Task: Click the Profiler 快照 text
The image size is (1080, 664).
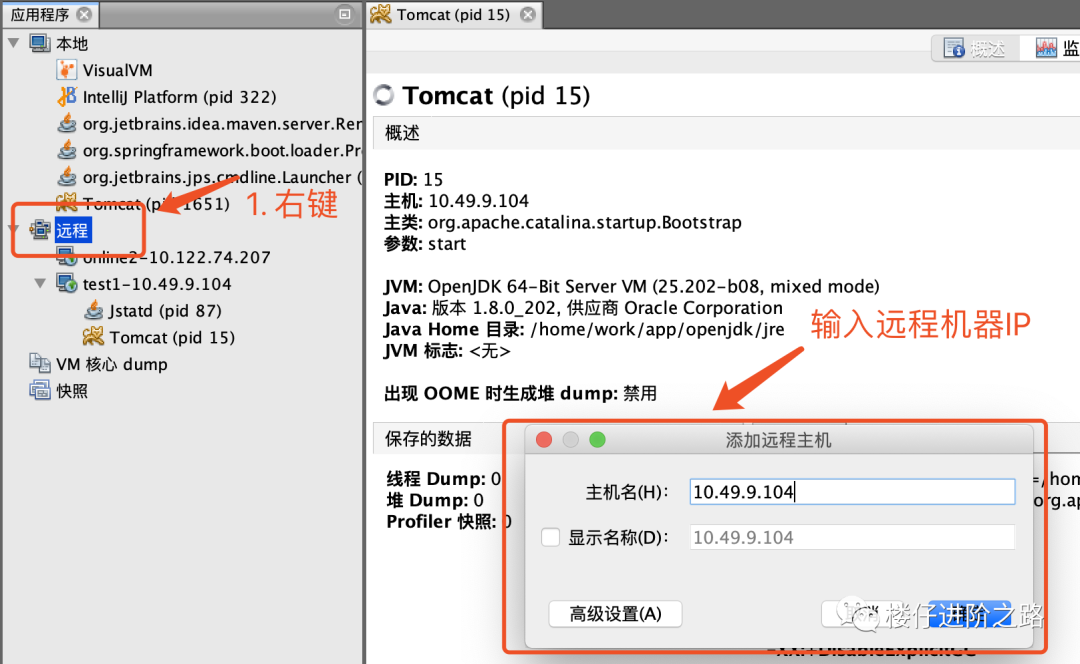Action: 448,521
